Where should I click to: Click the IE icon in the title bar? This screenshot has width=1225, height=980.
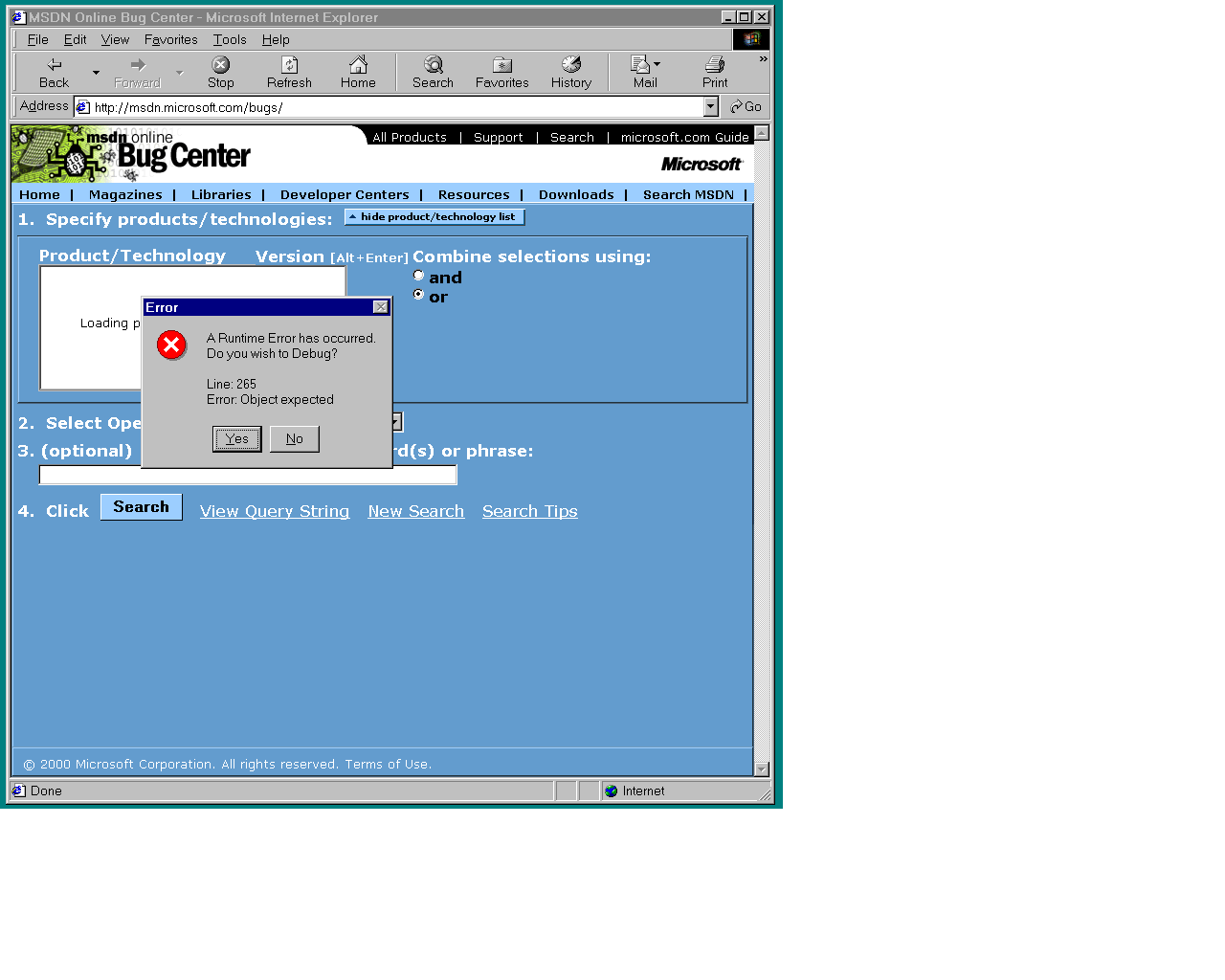[x=18, y=17]
